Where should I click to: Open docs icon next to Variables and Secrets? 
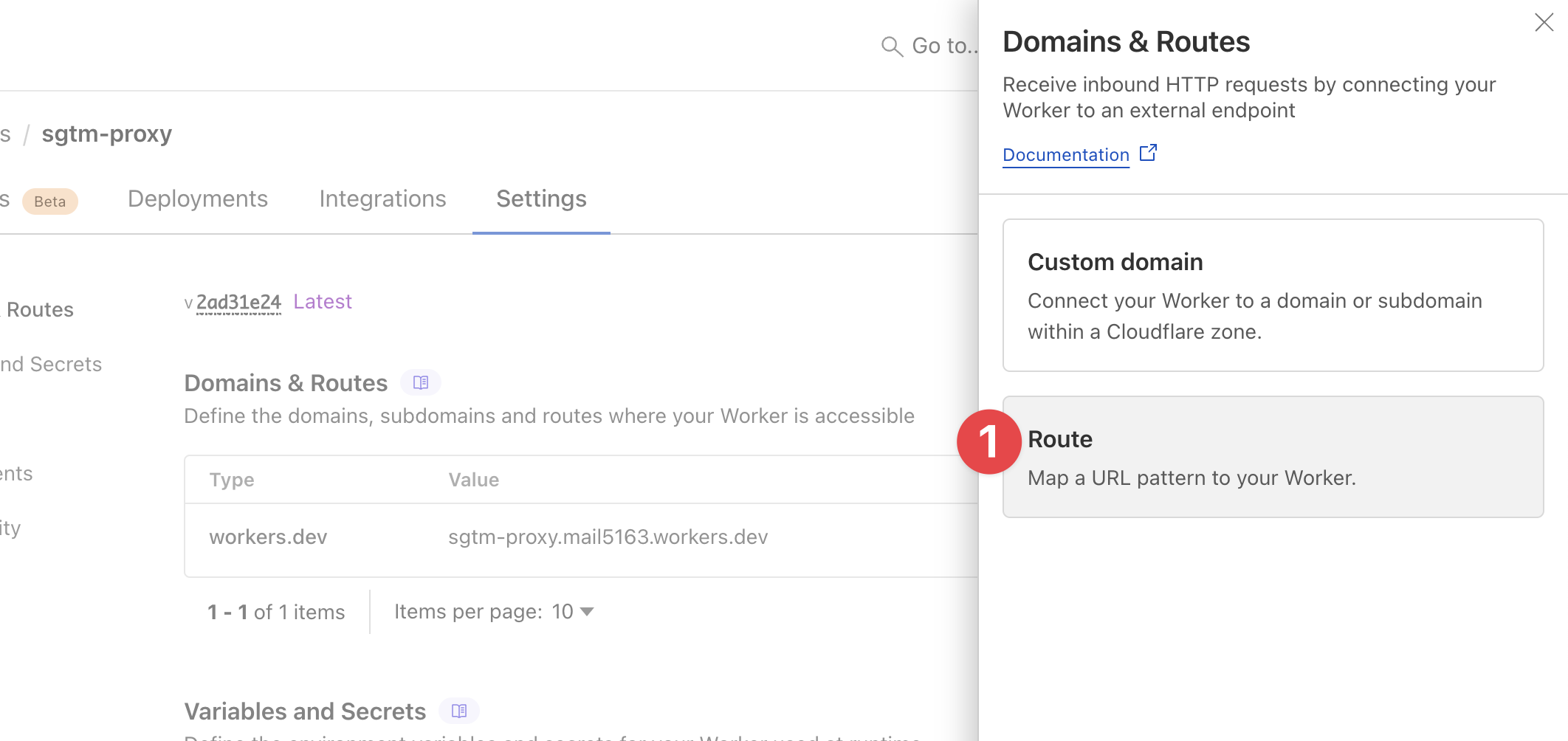459,711
